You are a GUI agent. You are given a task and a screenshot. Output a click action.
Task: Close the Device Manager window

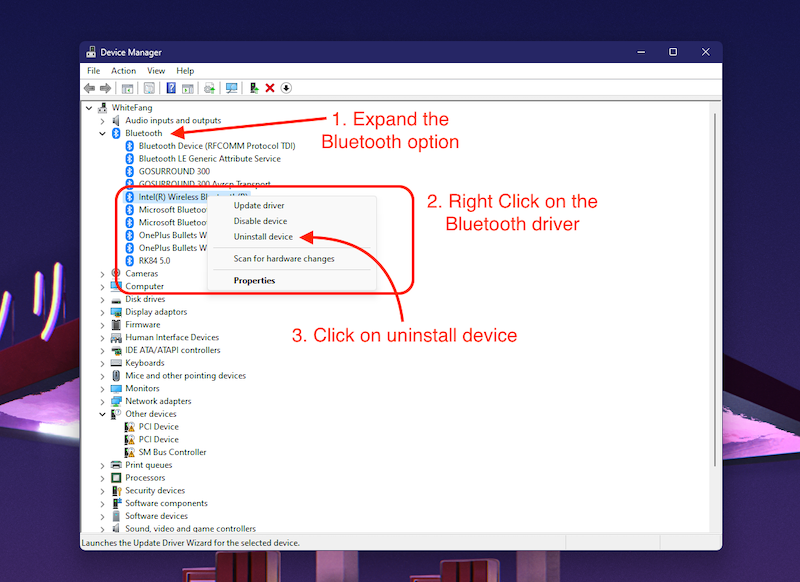[x=706, y=52]
